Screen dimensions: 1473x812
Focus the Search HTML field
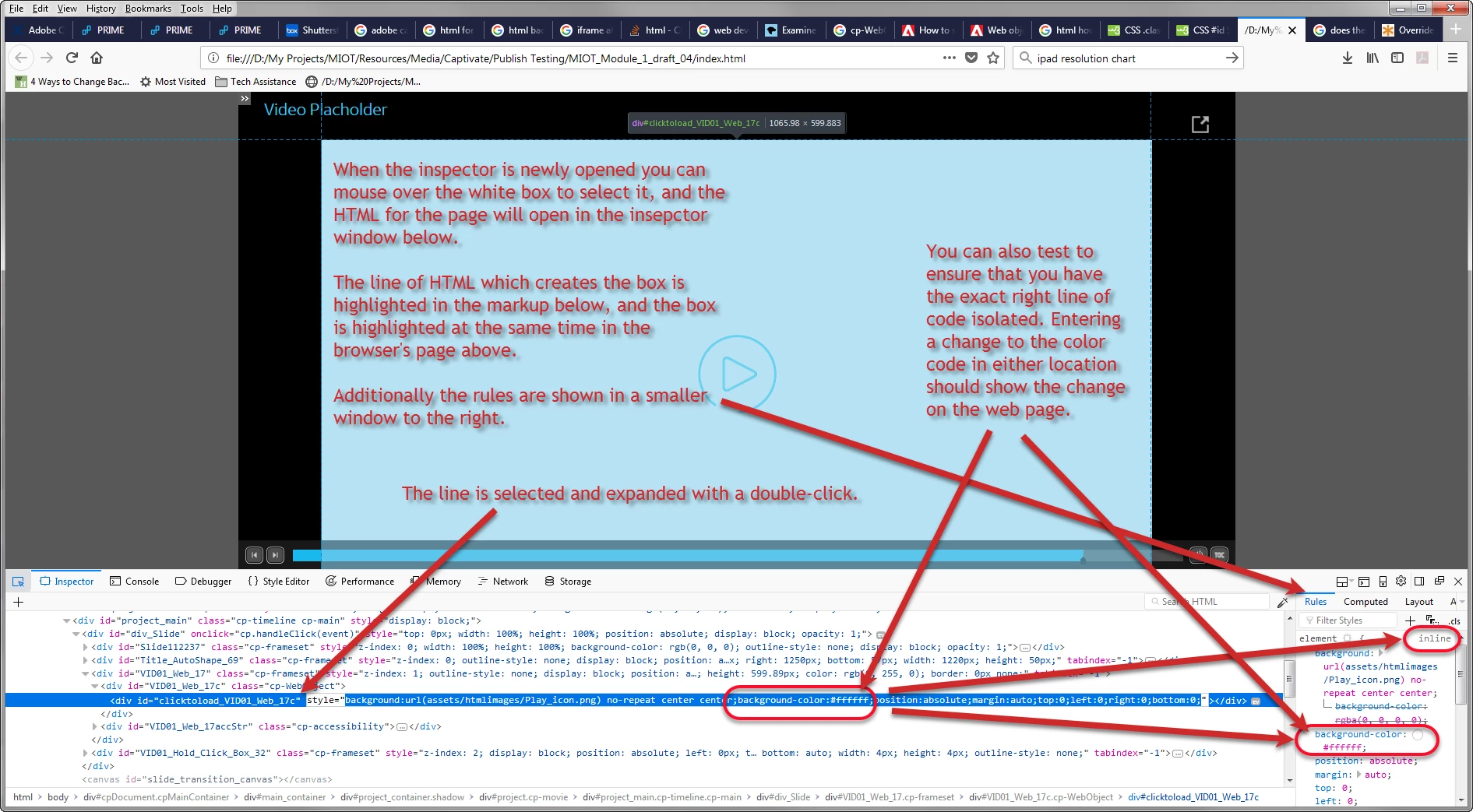1207,602
